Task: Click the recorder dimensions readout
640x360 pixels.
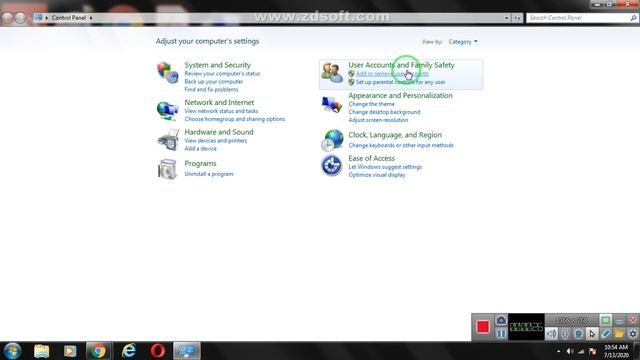Action: click(x=571, y=320)
